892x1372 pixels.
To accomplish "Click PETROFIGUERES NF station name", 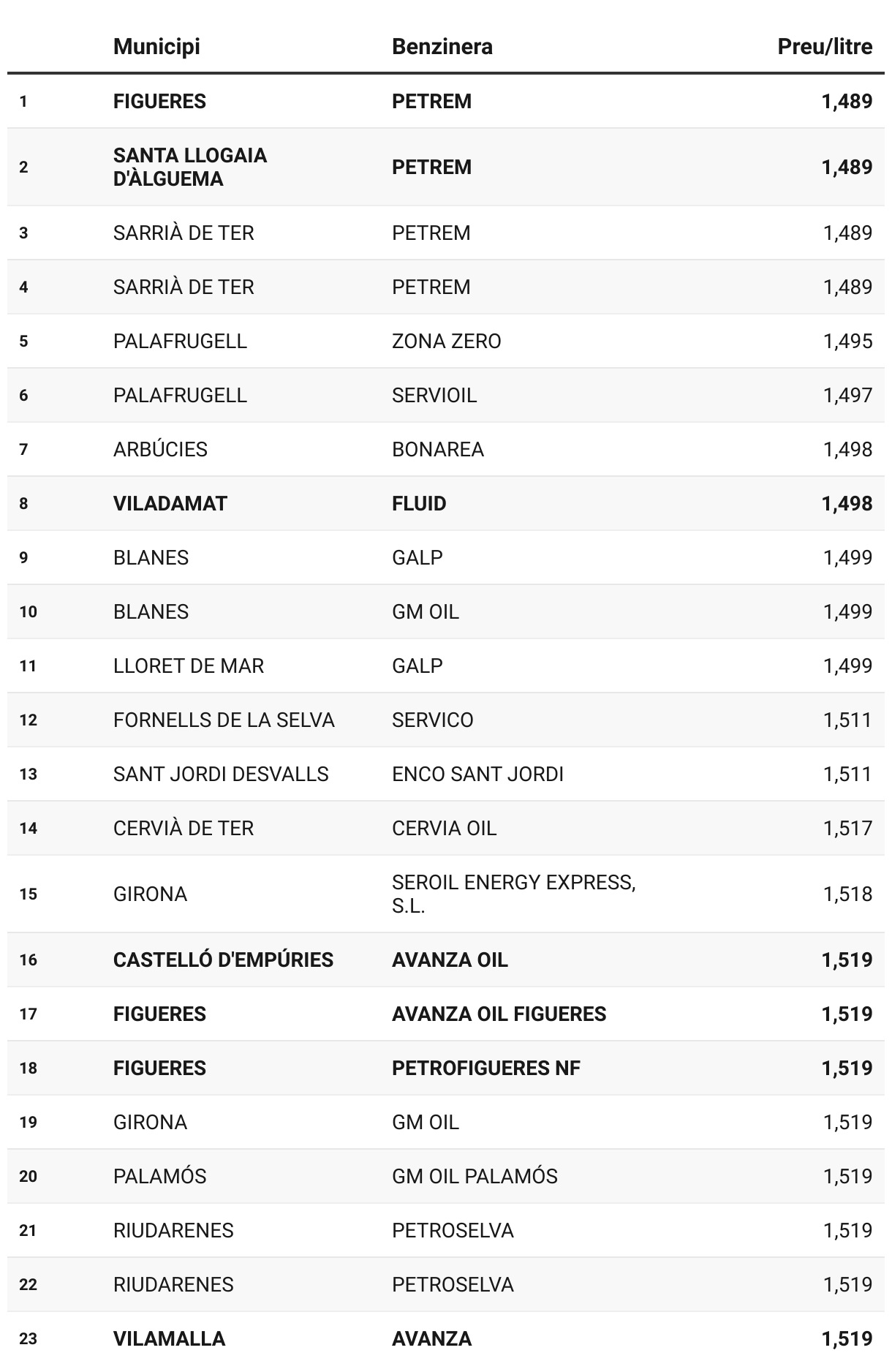I will [485, 1068].
